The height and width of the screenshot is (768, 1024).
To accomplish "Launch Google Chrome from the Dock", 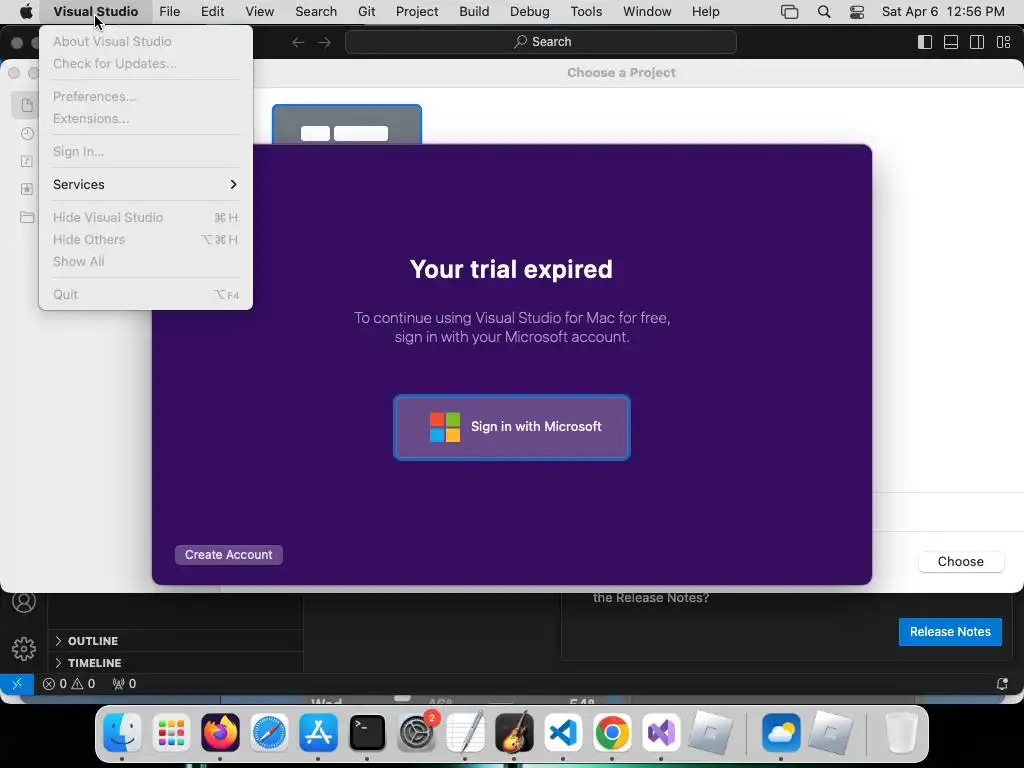I will [612, 732].
